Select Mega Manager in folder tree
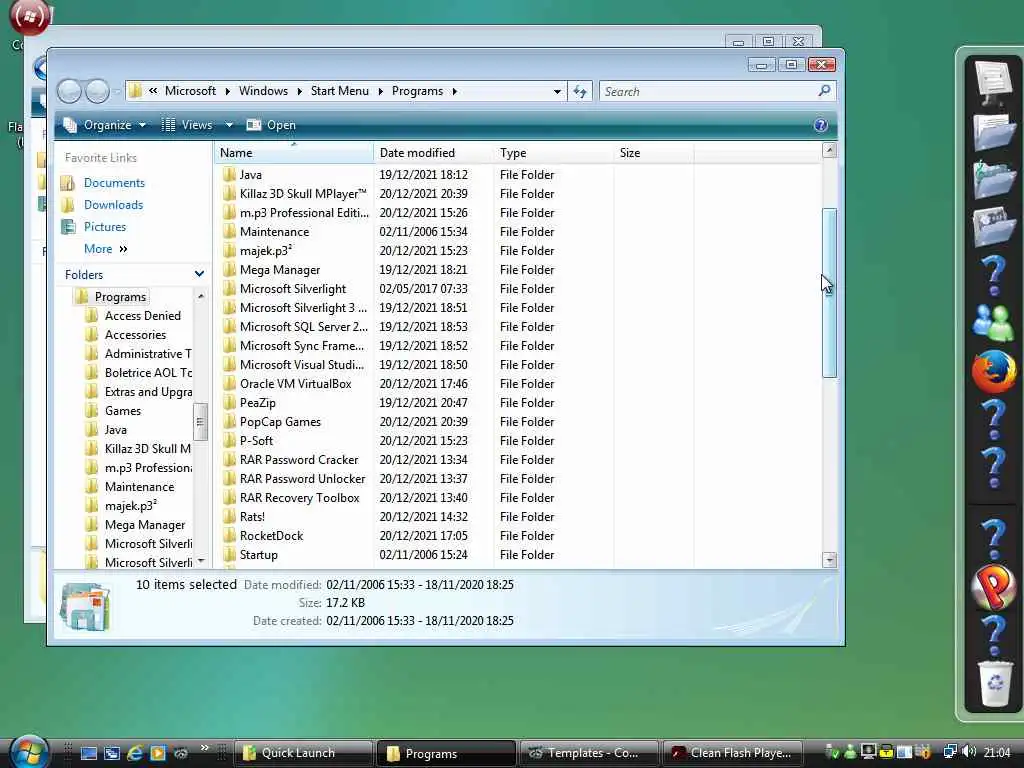Viewport: 1024px width, 768px height. click(145, 525)
